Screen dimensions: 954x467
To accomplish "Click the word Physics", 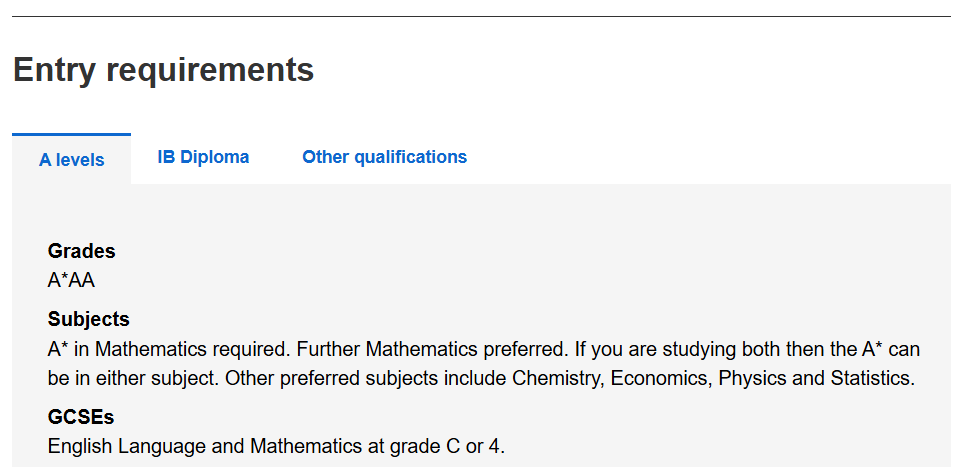I will [x=750, y=379].
